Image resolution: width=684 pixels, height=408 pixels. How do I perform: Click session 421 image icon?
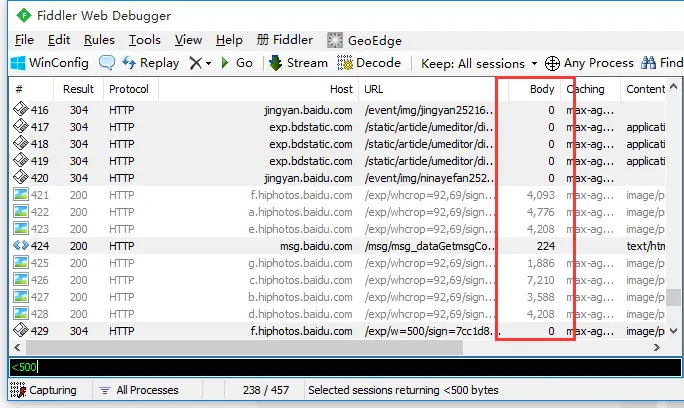[x=21, y=195]
